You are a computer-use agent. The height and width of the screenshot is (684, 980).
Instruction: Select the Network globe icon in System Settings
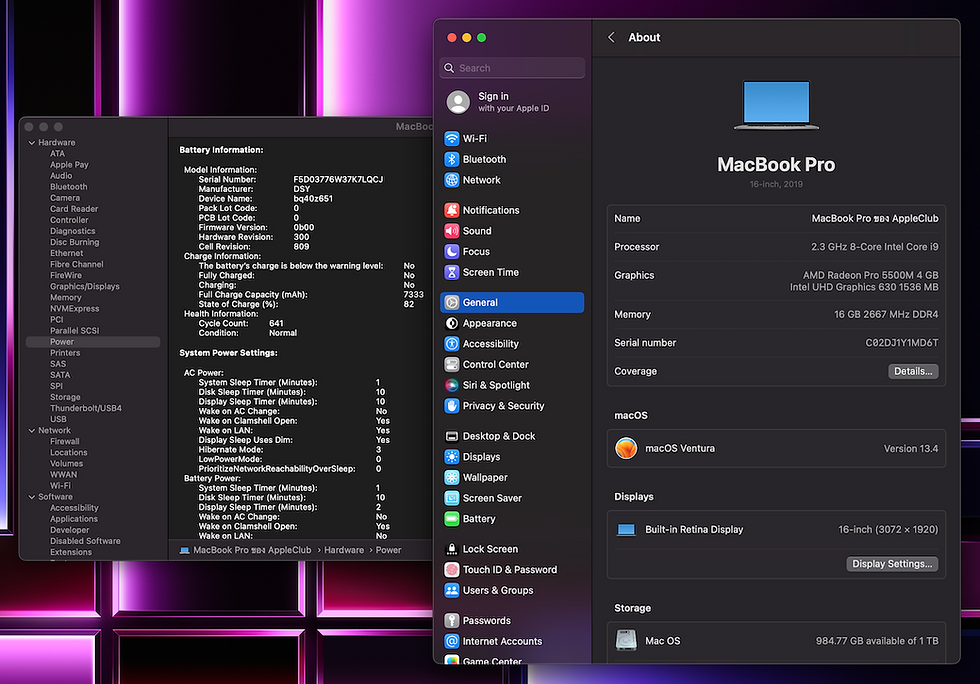[451, 180]
